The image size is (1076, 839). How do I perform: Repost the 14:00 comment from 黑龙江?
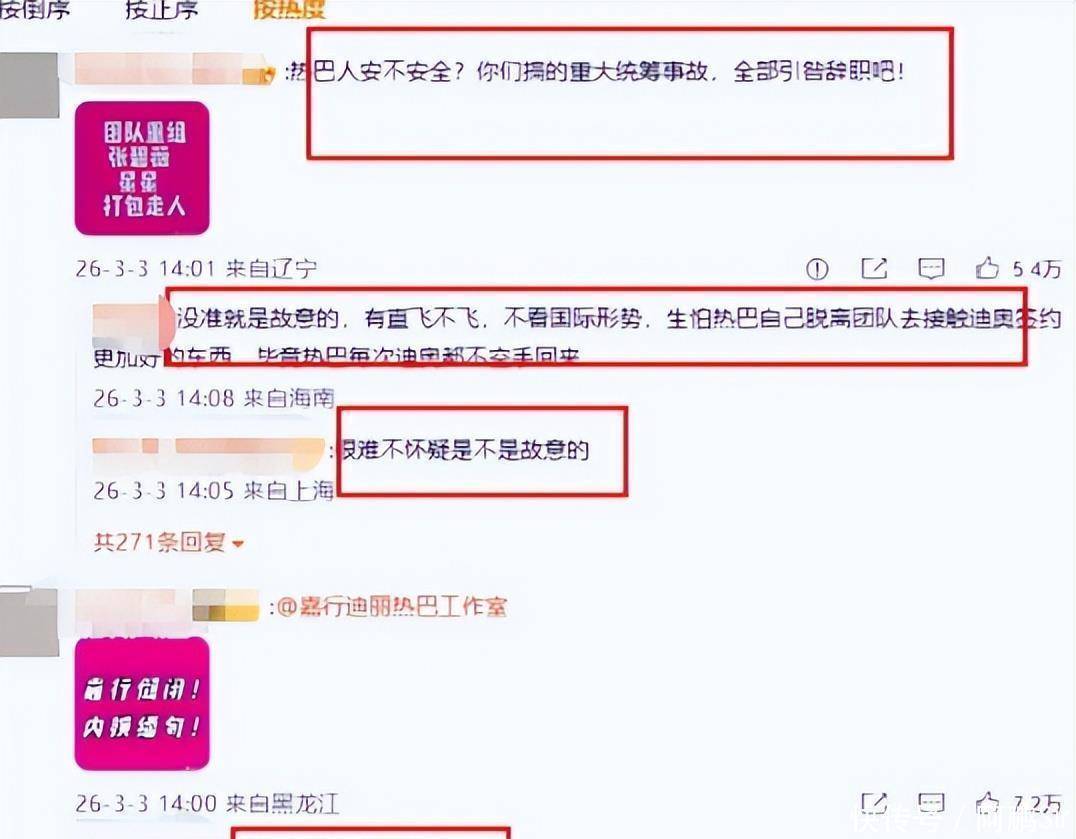[874, 803]
